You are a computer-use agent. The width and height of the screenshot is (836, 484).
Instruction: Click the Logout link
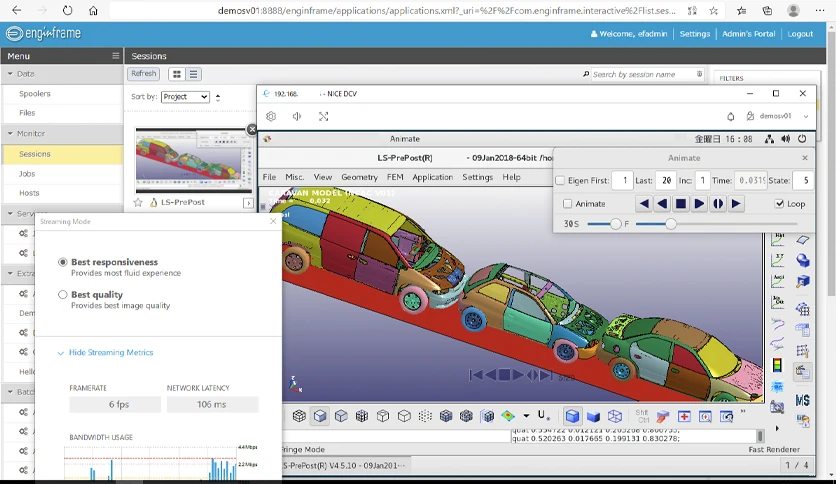click(800, 34)
